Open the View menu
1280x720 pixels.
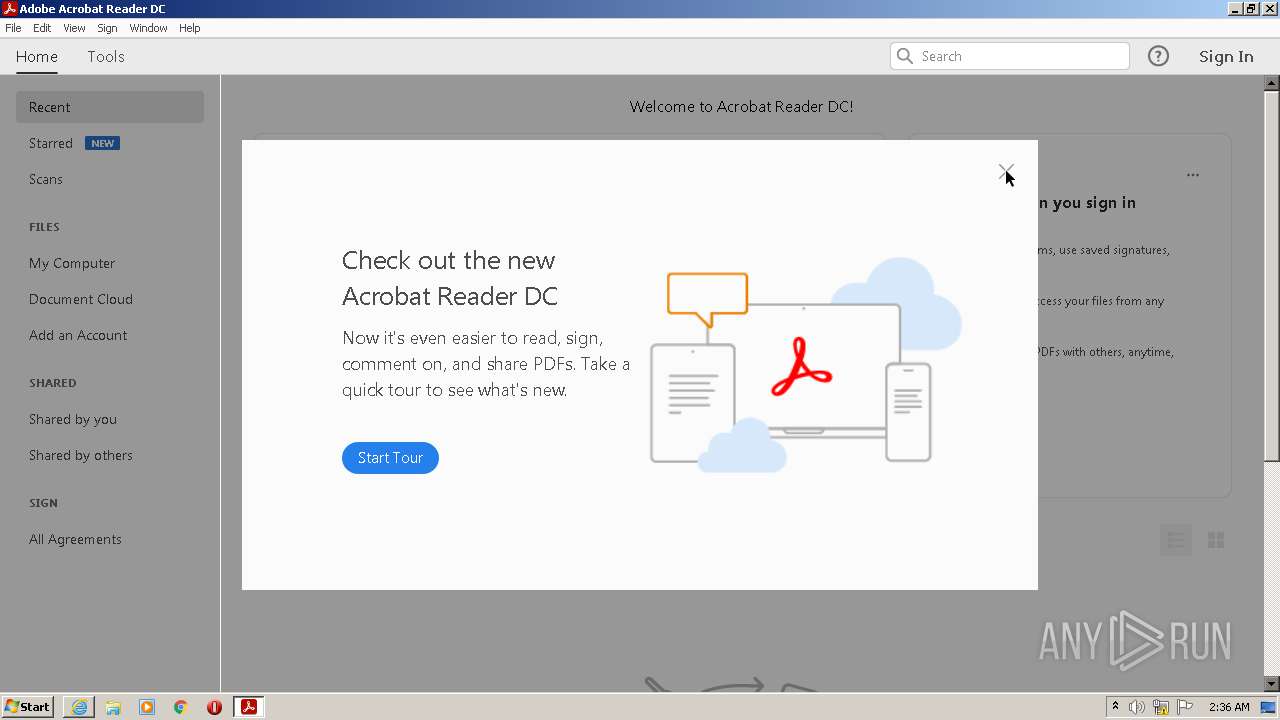click(x=75, y=28)
